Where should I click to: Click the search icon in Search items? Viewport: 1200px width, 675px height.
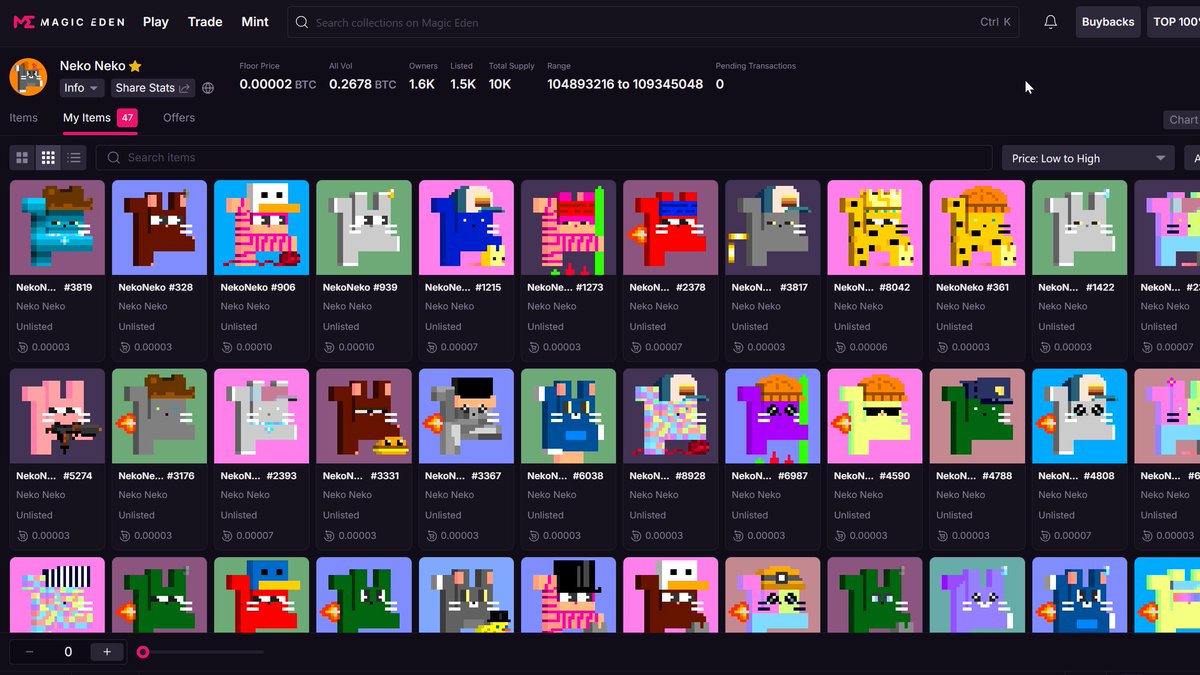[x=114, y=157]
